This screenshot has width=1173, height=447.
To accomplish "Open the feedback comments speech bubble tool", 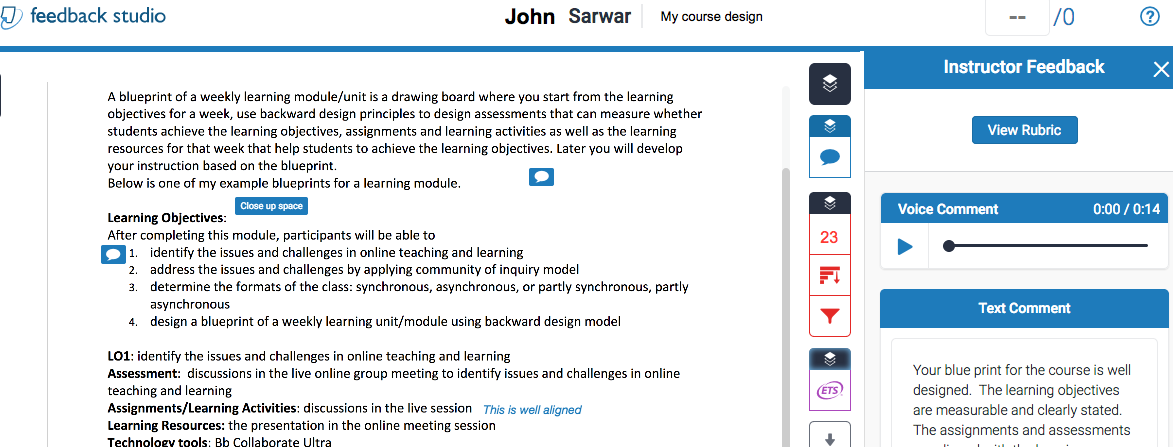I will pyautogui.click(x=829, y=157).
